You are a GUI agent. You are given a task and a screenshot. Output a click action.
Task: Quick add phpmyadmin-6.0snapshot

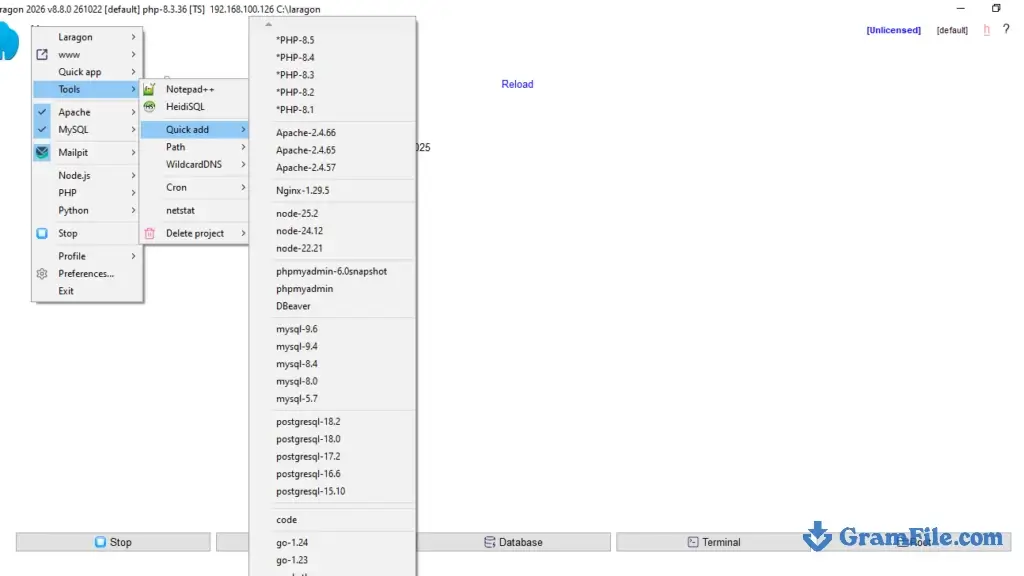pos(333,272)
